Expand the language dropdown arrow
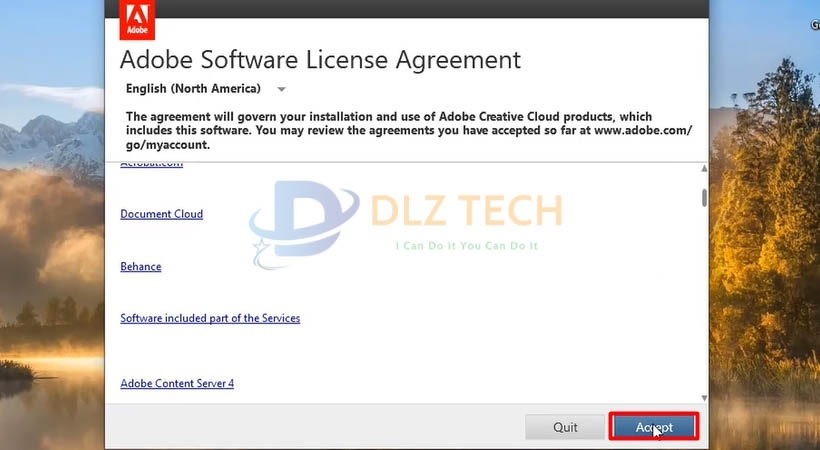Screen dimensions: 820x450 click(282, 89)
